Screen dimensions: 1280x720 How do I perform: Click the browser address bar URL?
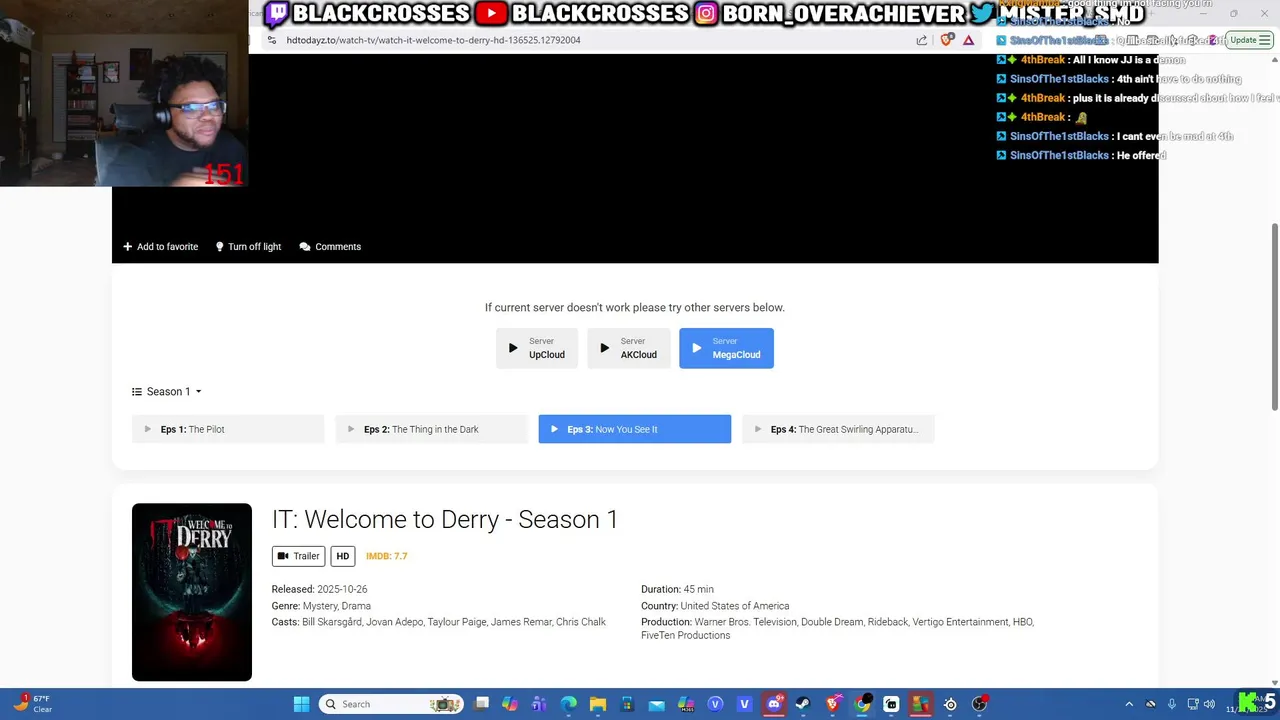[x=433, y=40]
